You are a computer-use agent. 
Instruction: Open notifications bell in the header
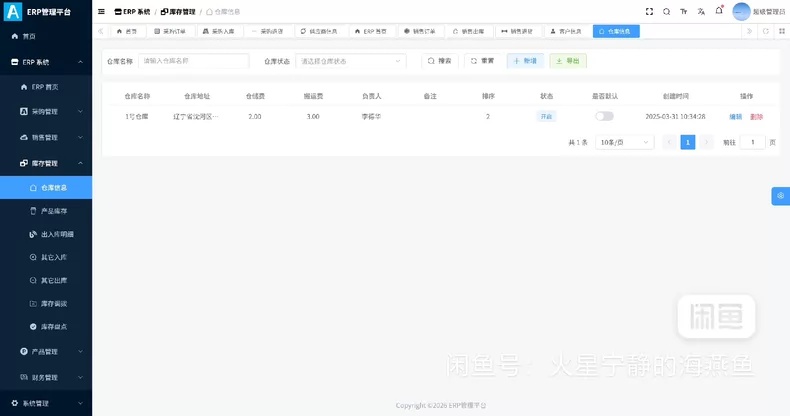click(719, 11)
